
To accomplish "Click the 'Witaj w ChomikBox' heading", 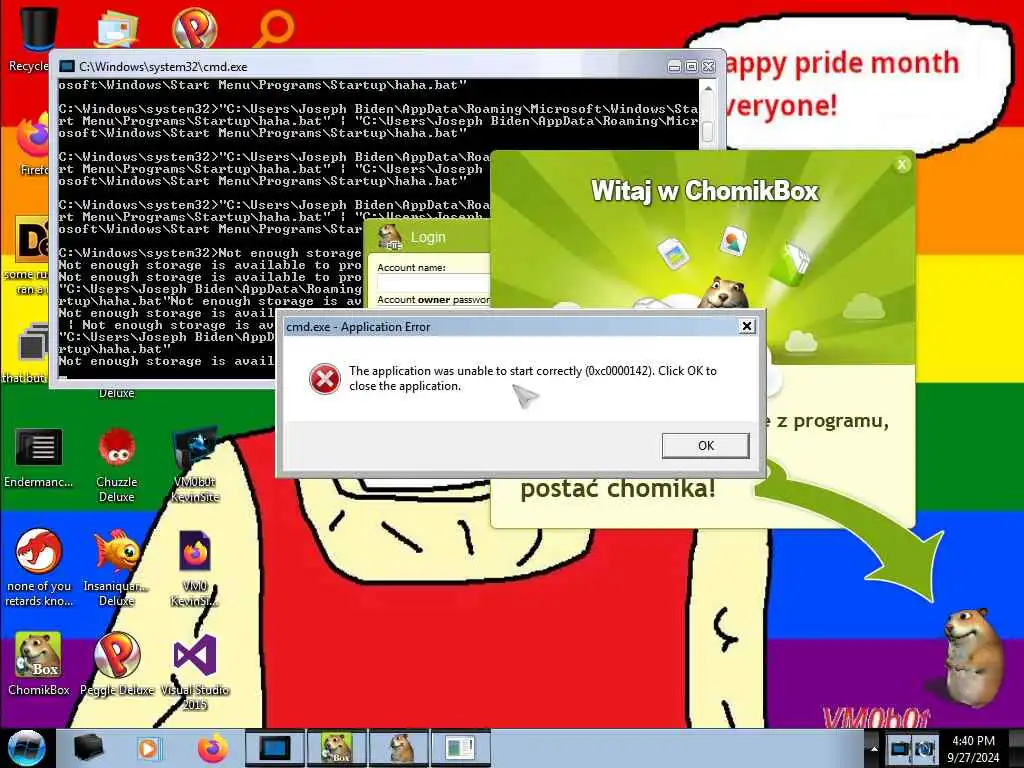I will tap(705, 191).
